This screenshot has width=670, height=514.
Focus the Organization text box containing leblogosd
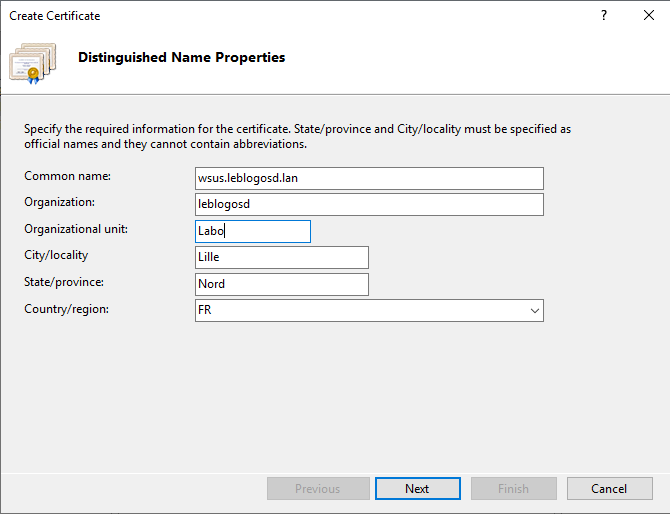point(369,204)
